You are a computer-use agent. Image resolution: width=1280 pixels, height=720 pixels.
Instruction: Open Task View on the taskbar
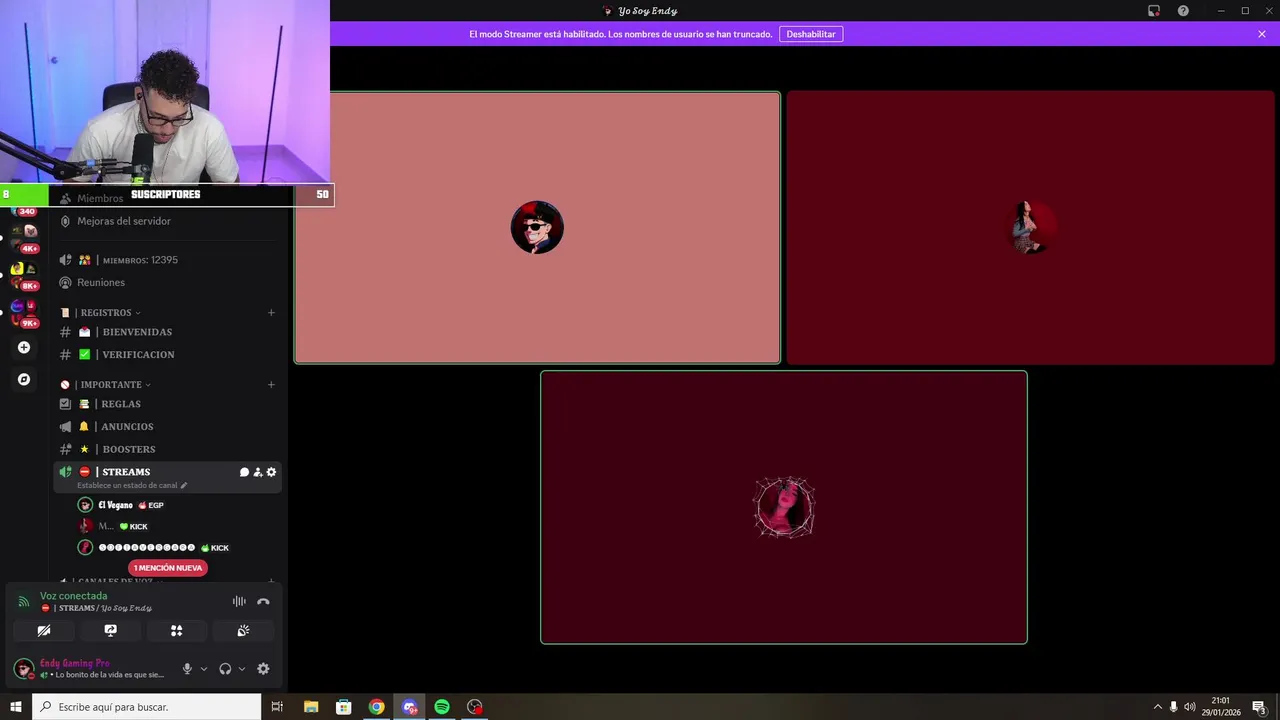pyautogui.click(x=277, y=707)
